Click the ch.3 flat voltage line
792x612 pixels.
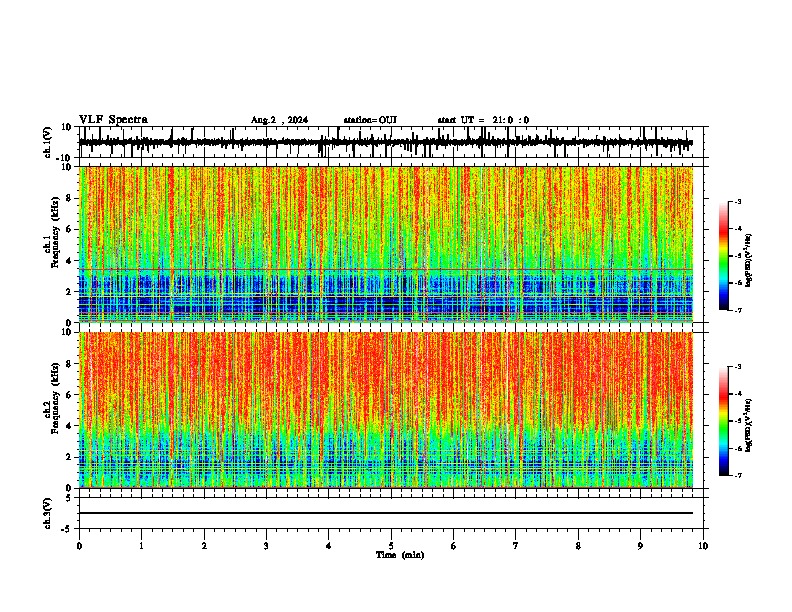[x=386, y=513]
